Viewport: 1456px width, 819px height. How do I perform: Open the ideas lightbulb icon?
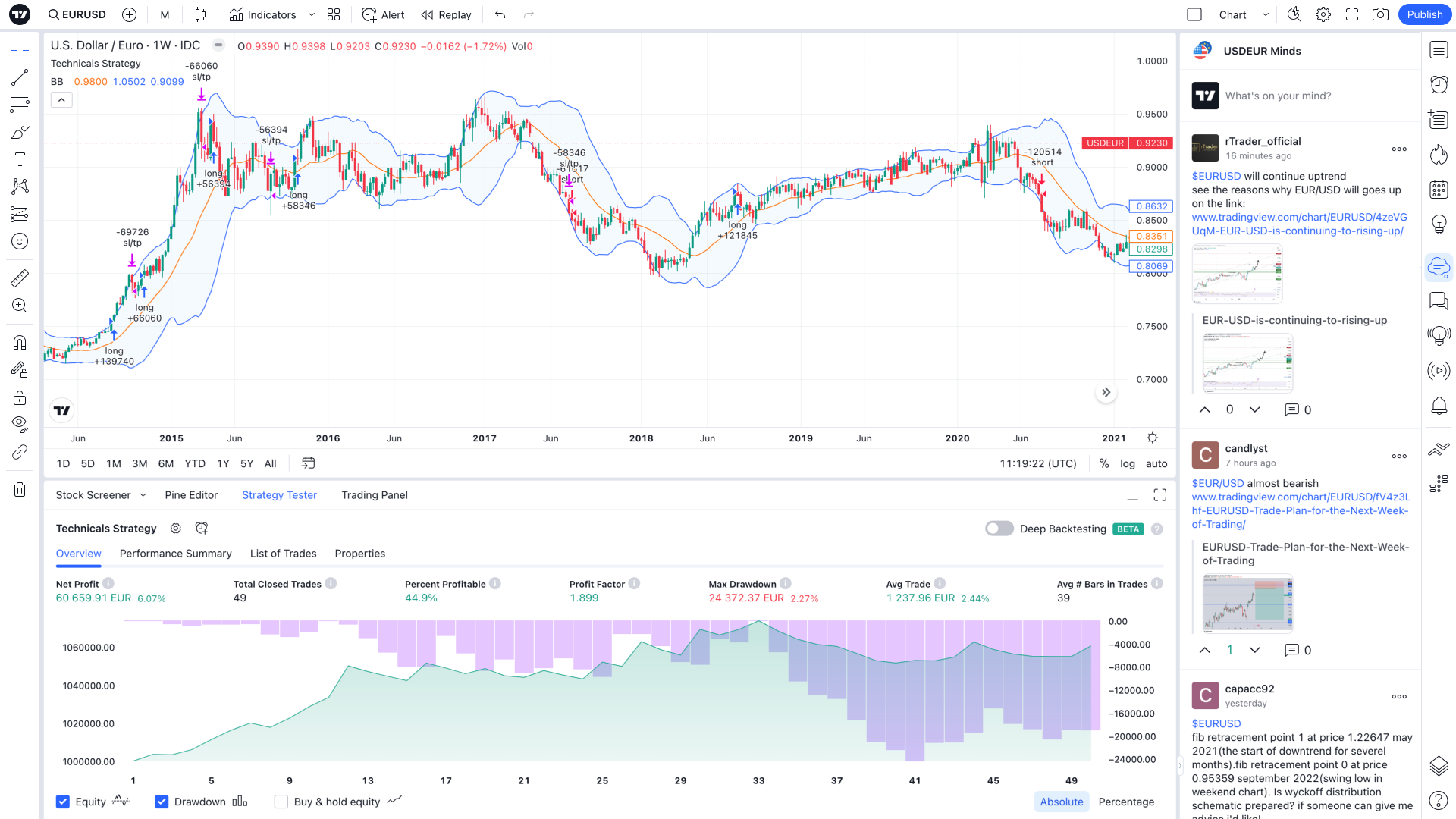click(x=1439, y=224)
